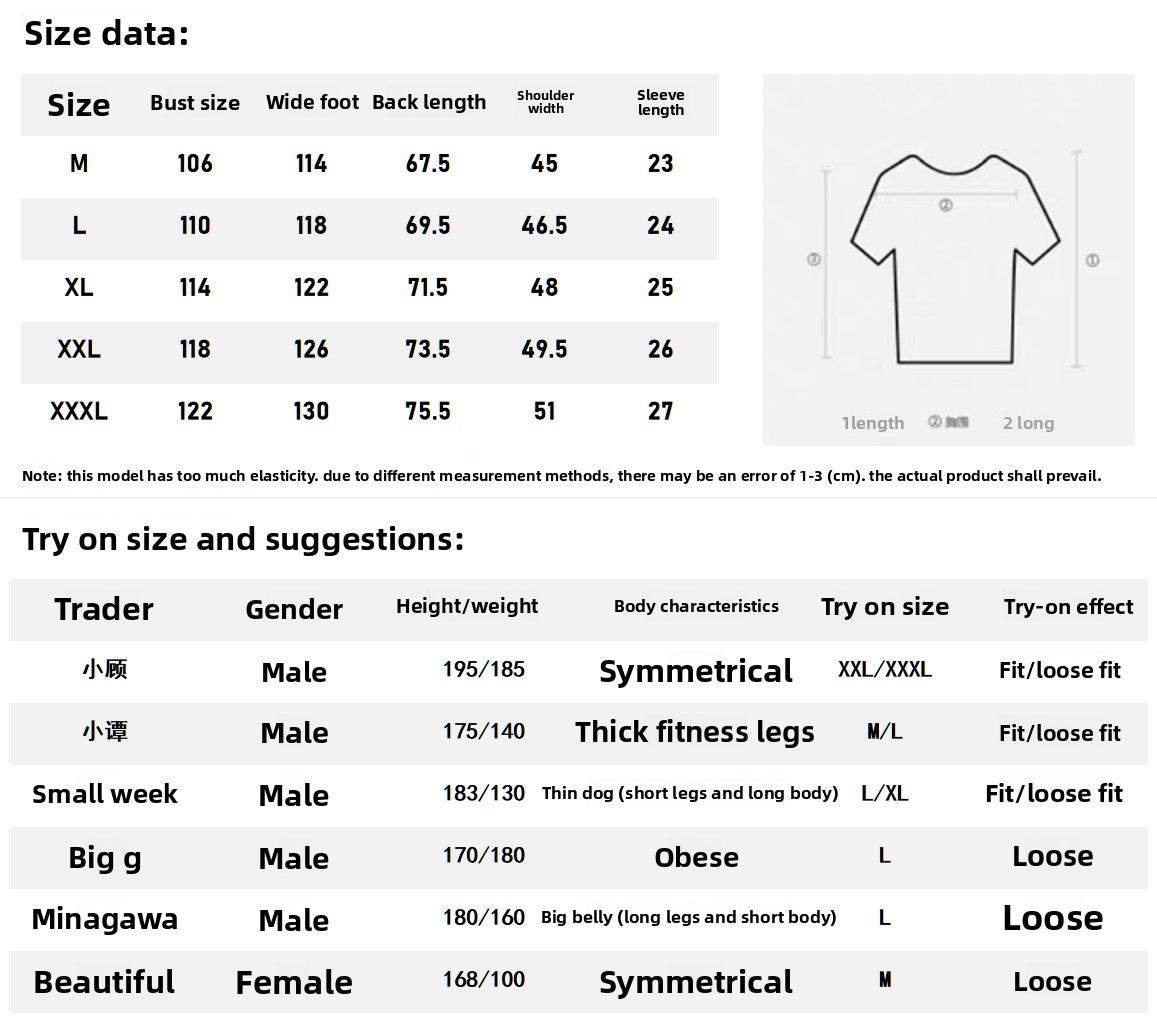Click the 67.5 back length value
Screen dimensions: 1157x1028
point(428,164)
